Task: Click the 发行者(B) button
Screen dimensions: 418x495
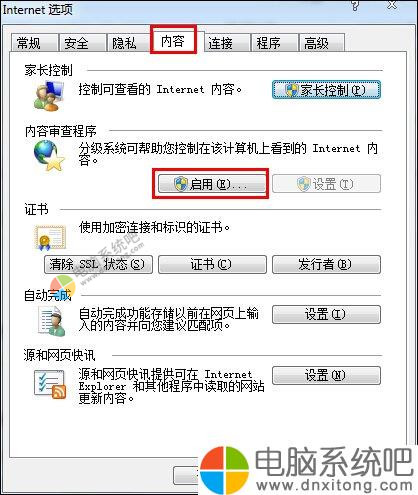Action: [x=326, y=265]
